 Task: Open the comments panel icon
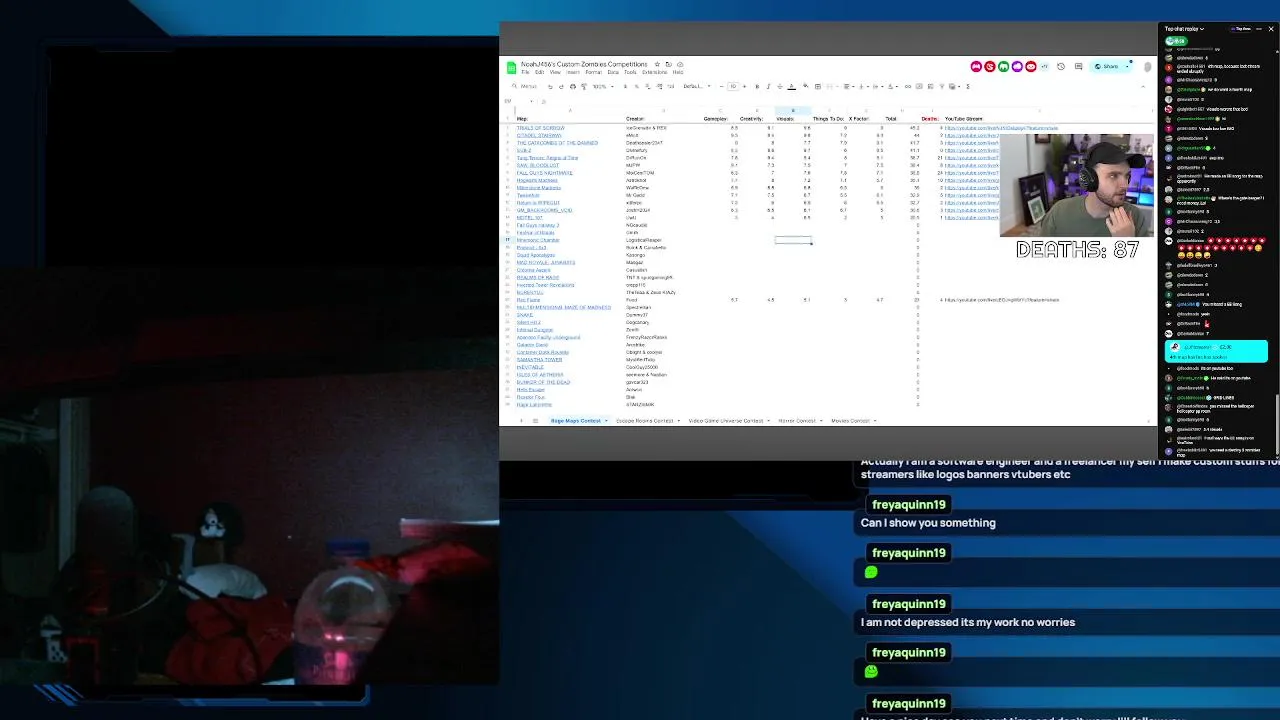pos(1078,66)
